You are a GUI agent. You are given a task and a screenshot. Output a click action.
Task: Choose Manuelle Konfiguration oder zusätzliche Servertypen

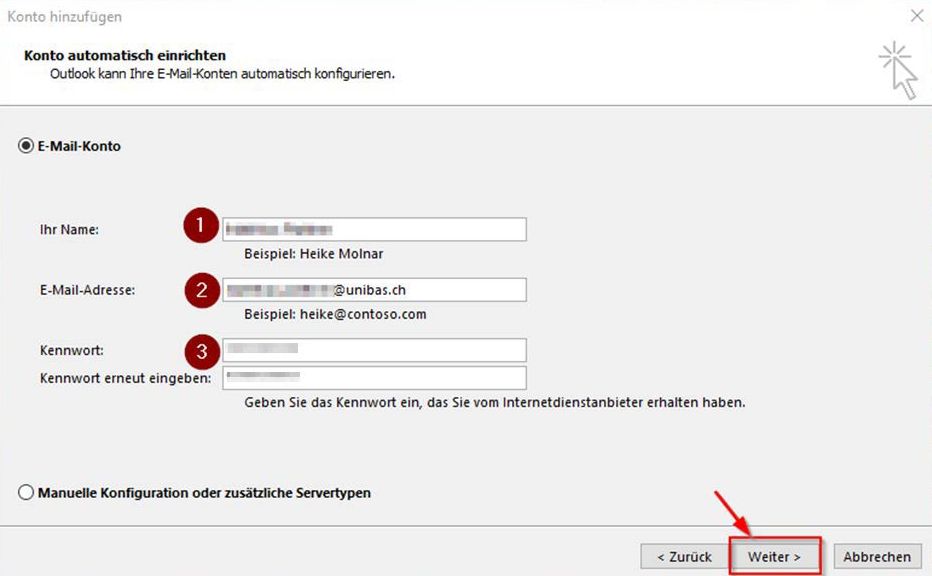(x=25, y=493)
